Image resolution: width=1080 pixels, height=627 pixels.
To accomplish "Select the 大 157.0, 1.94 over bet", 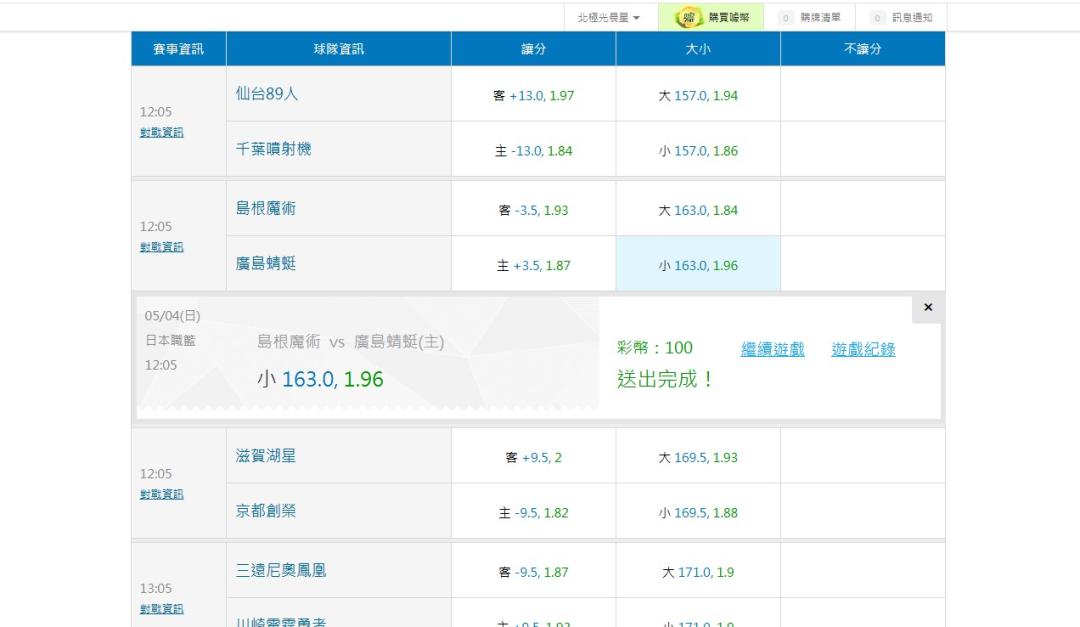I will (698, 95).
